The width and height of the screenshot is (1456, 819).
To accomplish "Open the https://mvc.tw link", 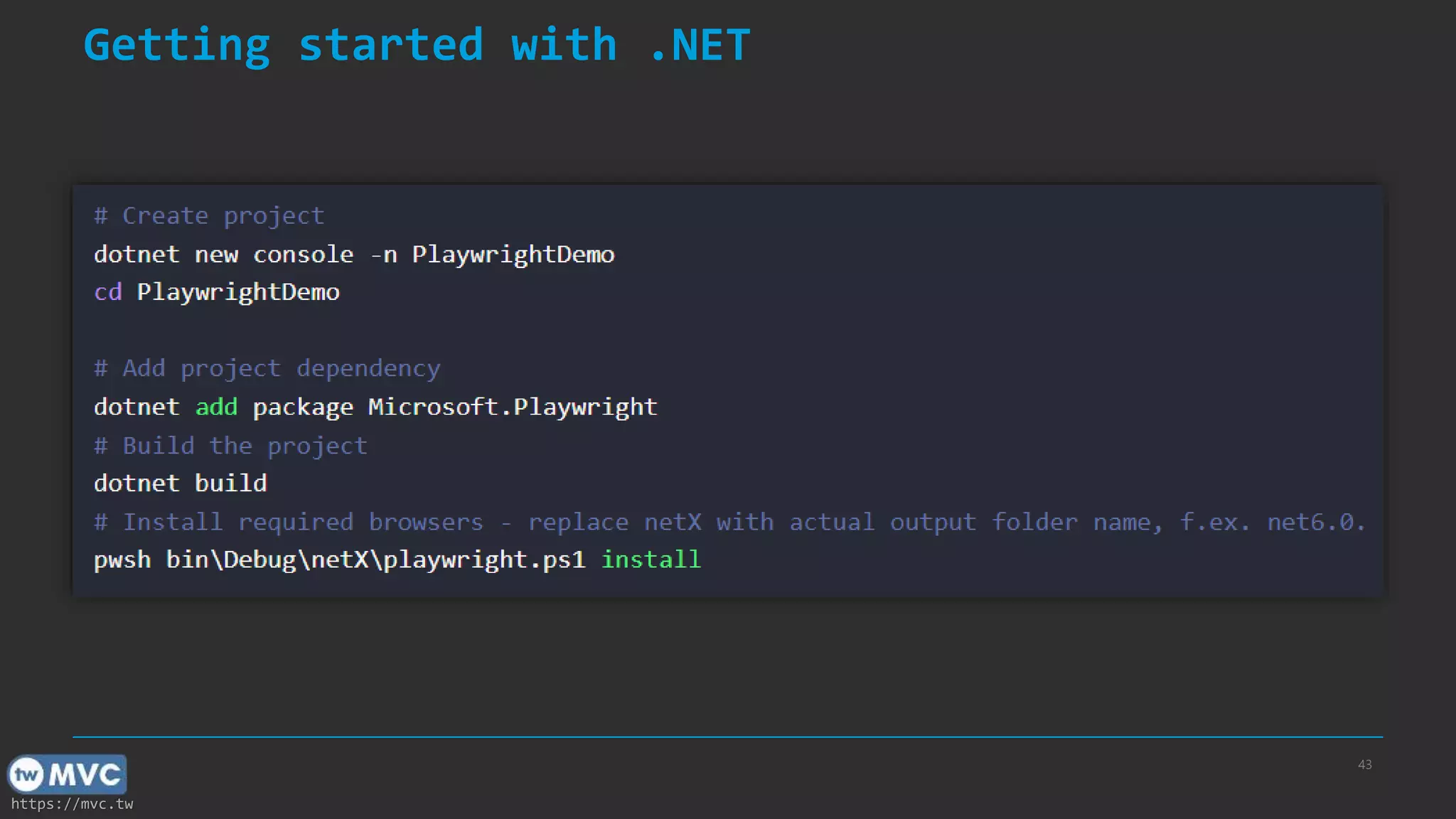I will click(x=72, y=804).
